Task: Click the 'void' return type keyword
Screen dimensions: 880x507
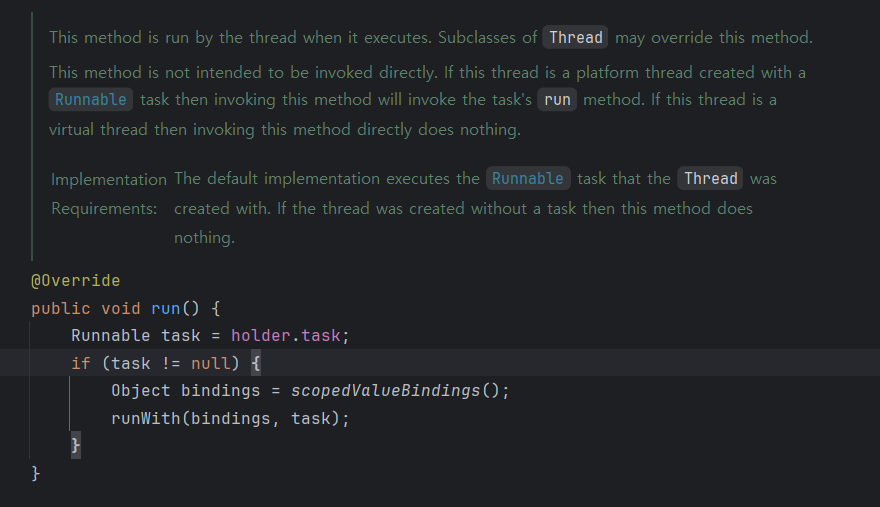Action: coord(121,308)
